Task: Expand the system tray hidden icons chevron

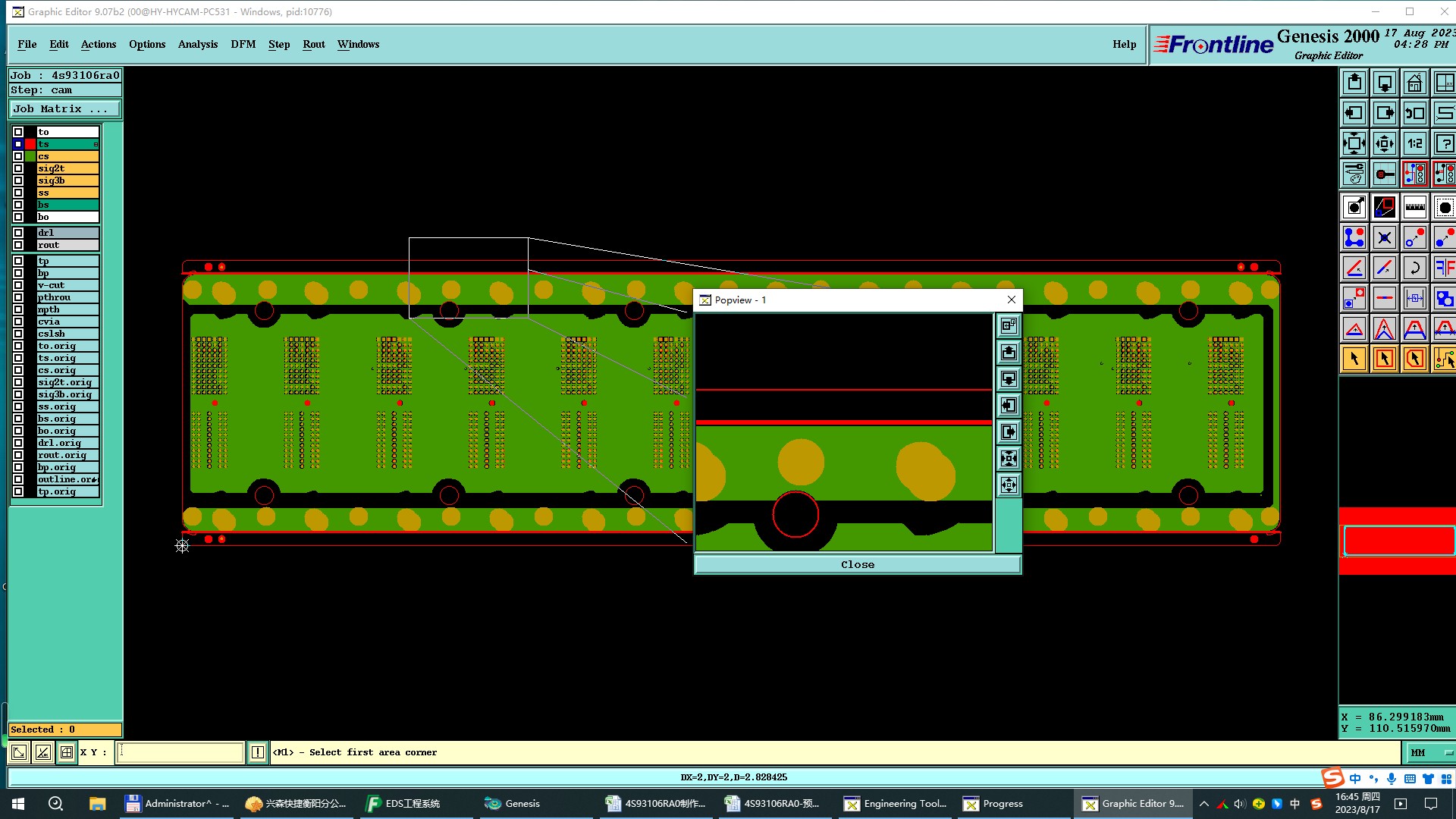Action: coord(1203,804)
